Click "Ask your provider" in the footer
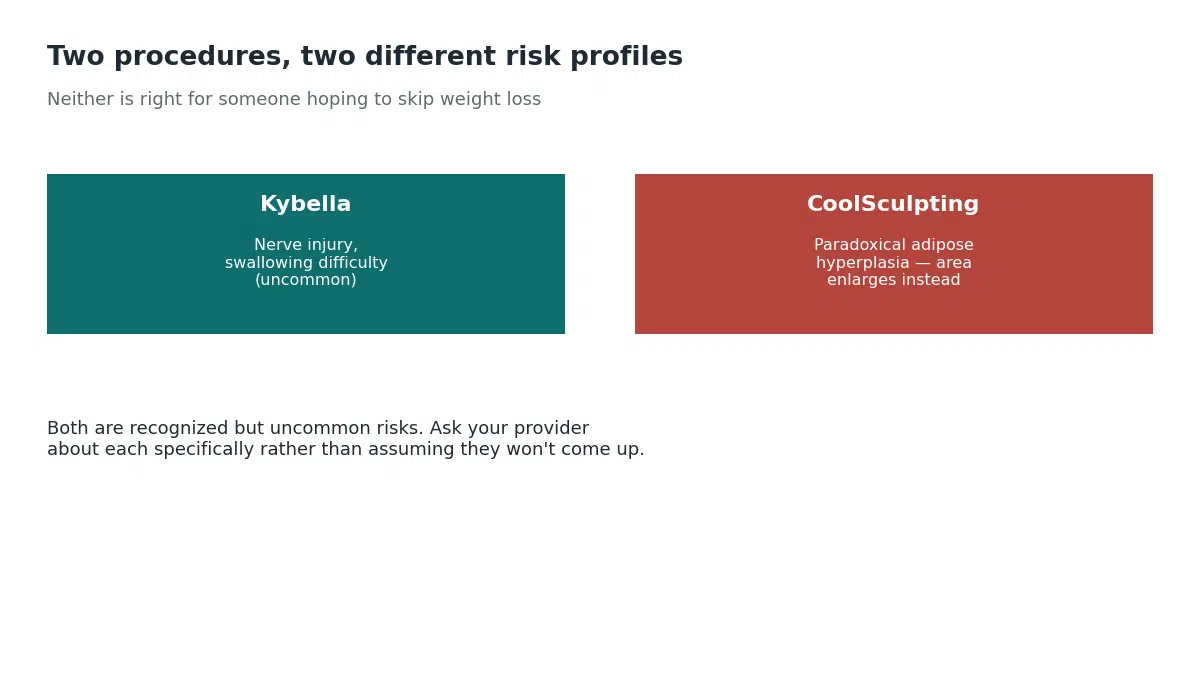The width and height of the screenshot is (1200, 675). tap(509, 429)
